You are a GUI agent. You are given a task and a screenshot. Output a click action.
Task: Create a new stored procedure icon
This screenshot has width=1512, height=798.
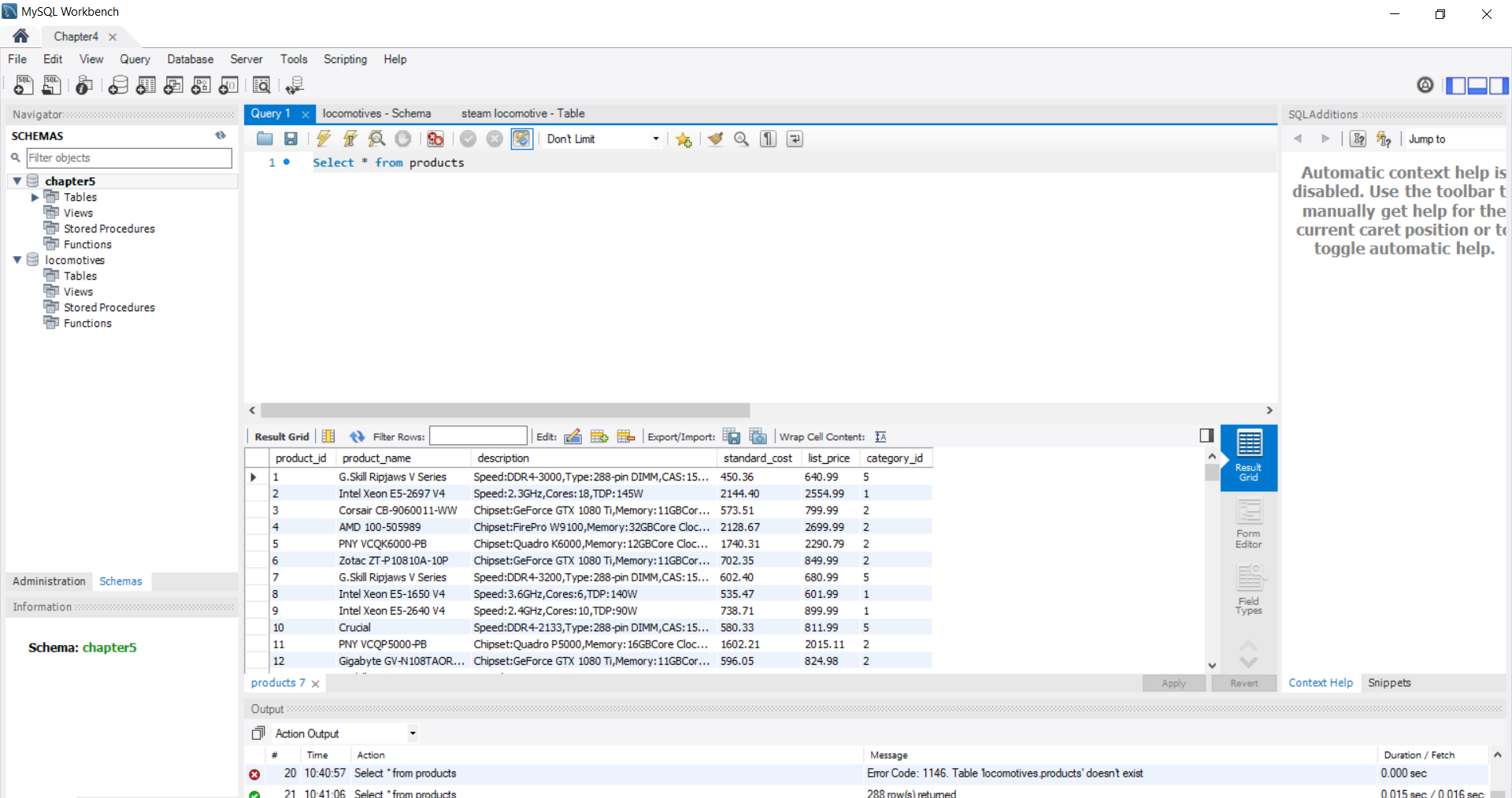(x=201, y=85)
